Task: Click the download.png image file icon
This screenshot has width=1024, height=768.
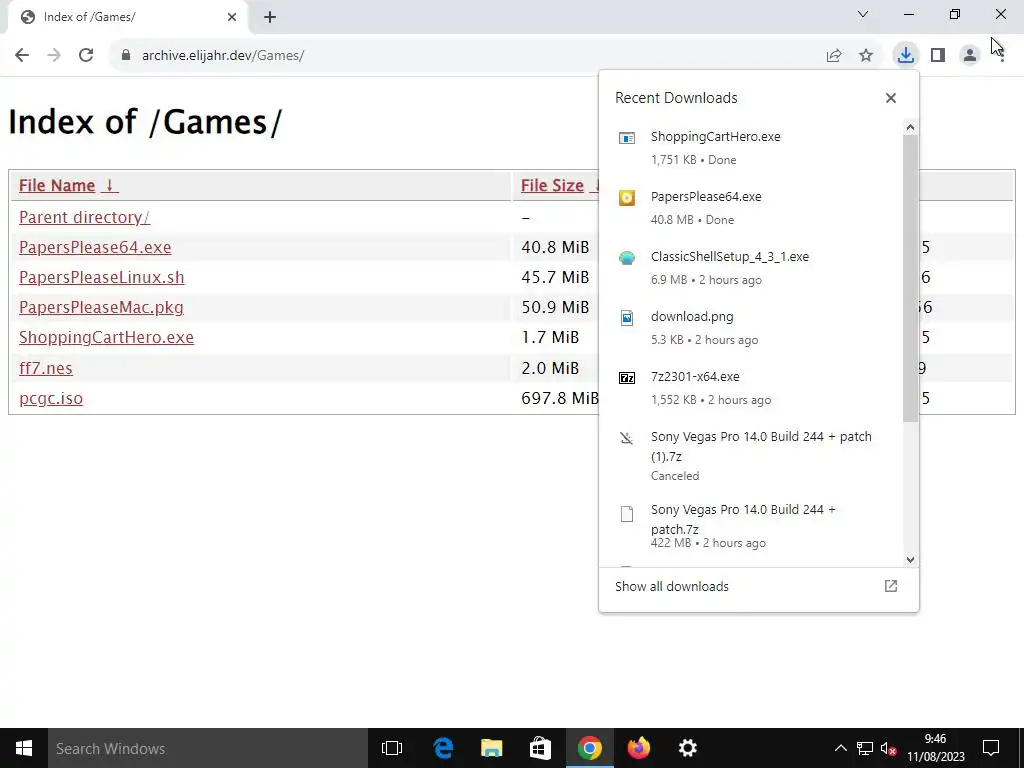Action: [627, 318]
